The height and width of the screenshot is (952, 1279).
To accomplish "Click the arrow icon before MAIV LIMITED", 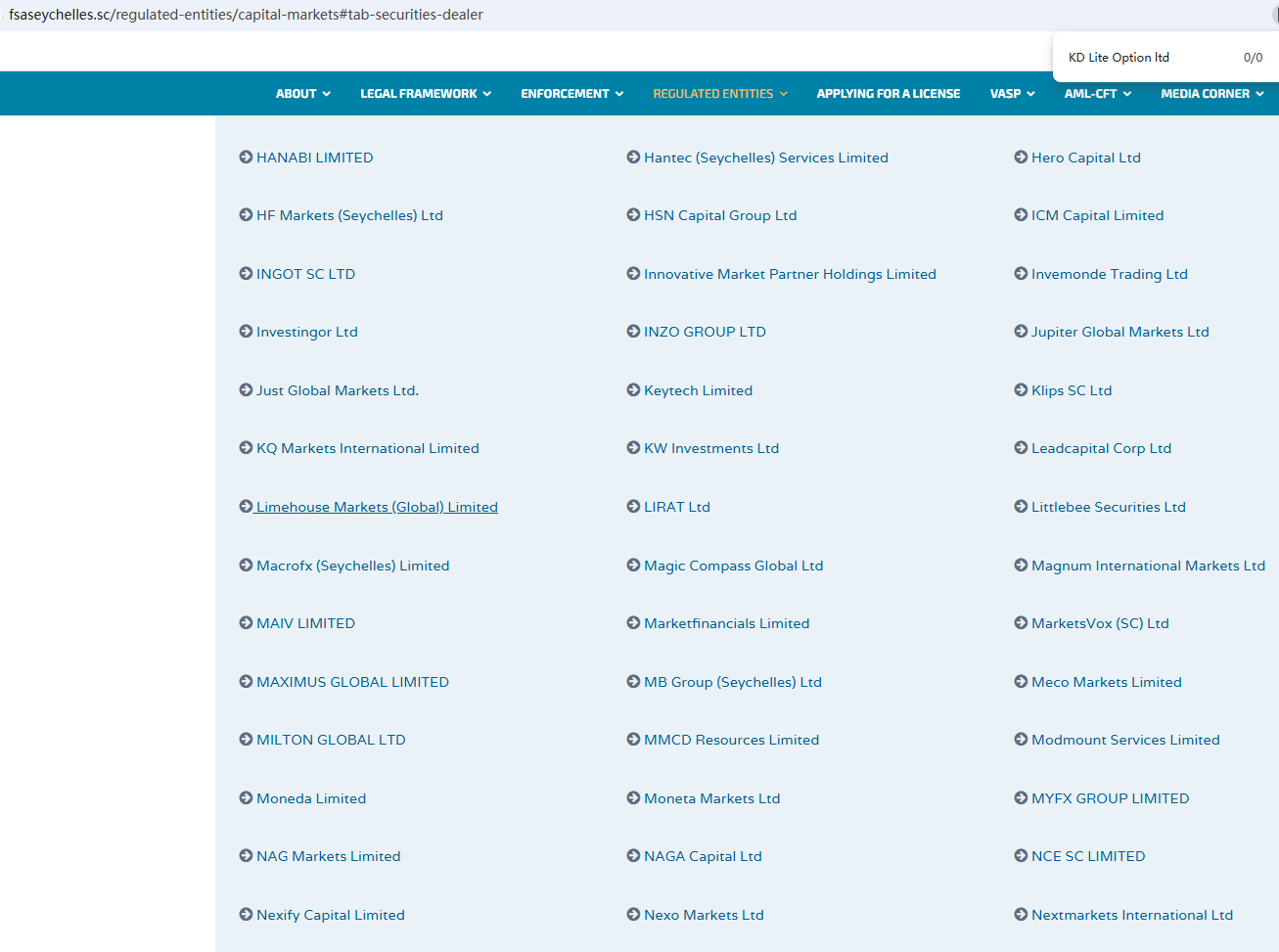I will [x=246, y=622].
